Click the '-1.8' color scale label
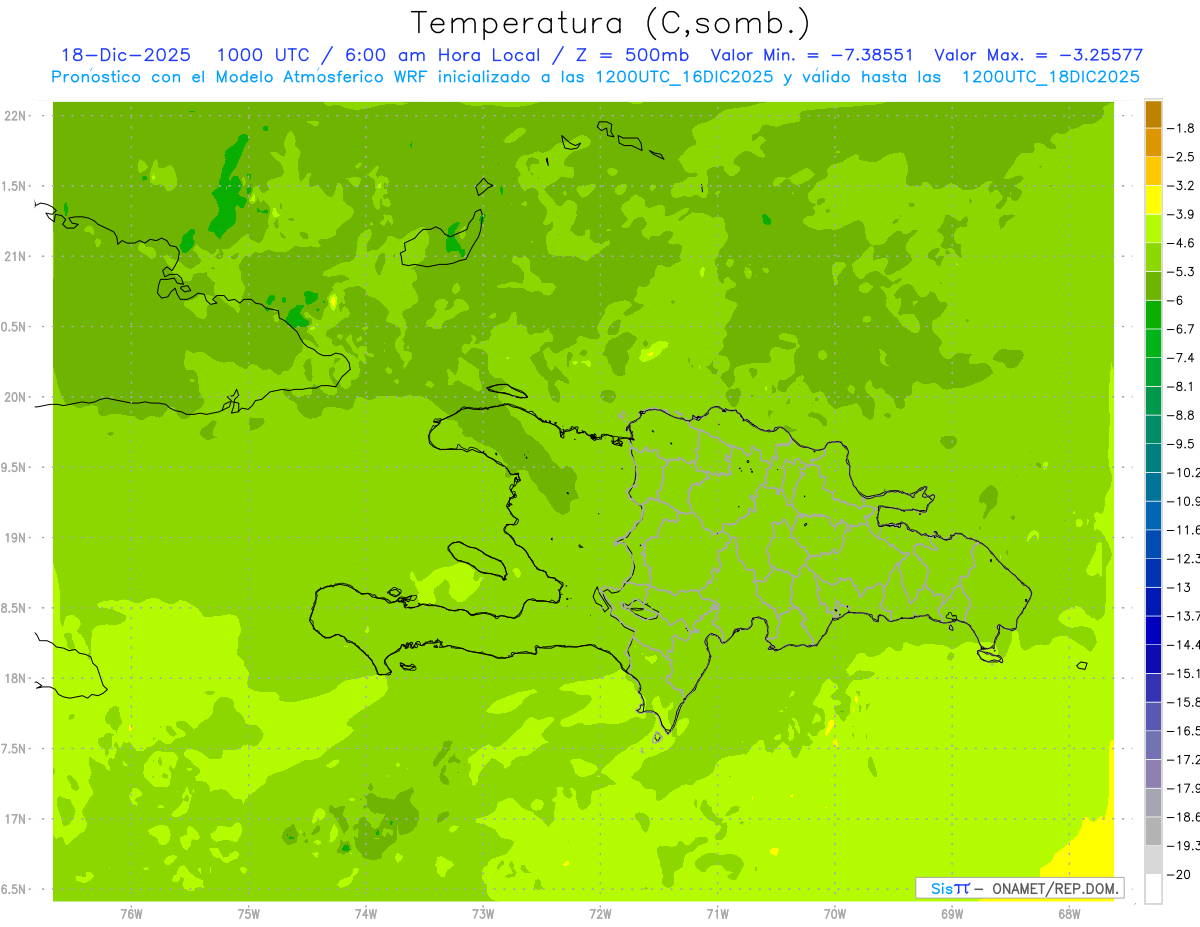 (1182, 128)
